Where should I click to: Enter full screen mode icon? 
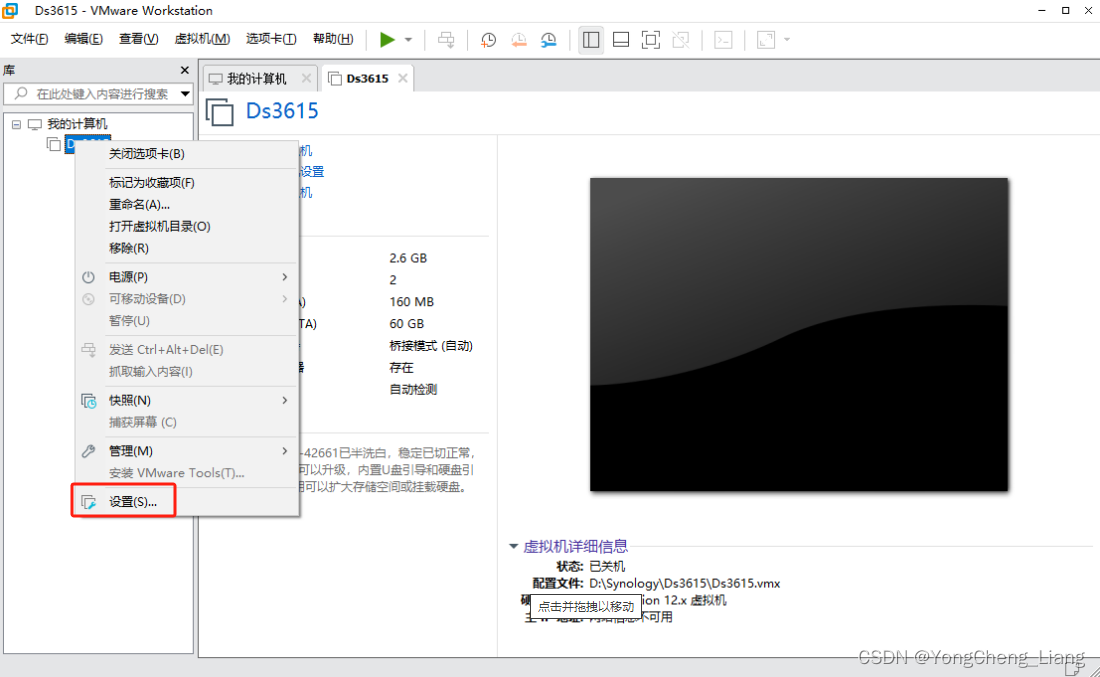pos(651,40)
